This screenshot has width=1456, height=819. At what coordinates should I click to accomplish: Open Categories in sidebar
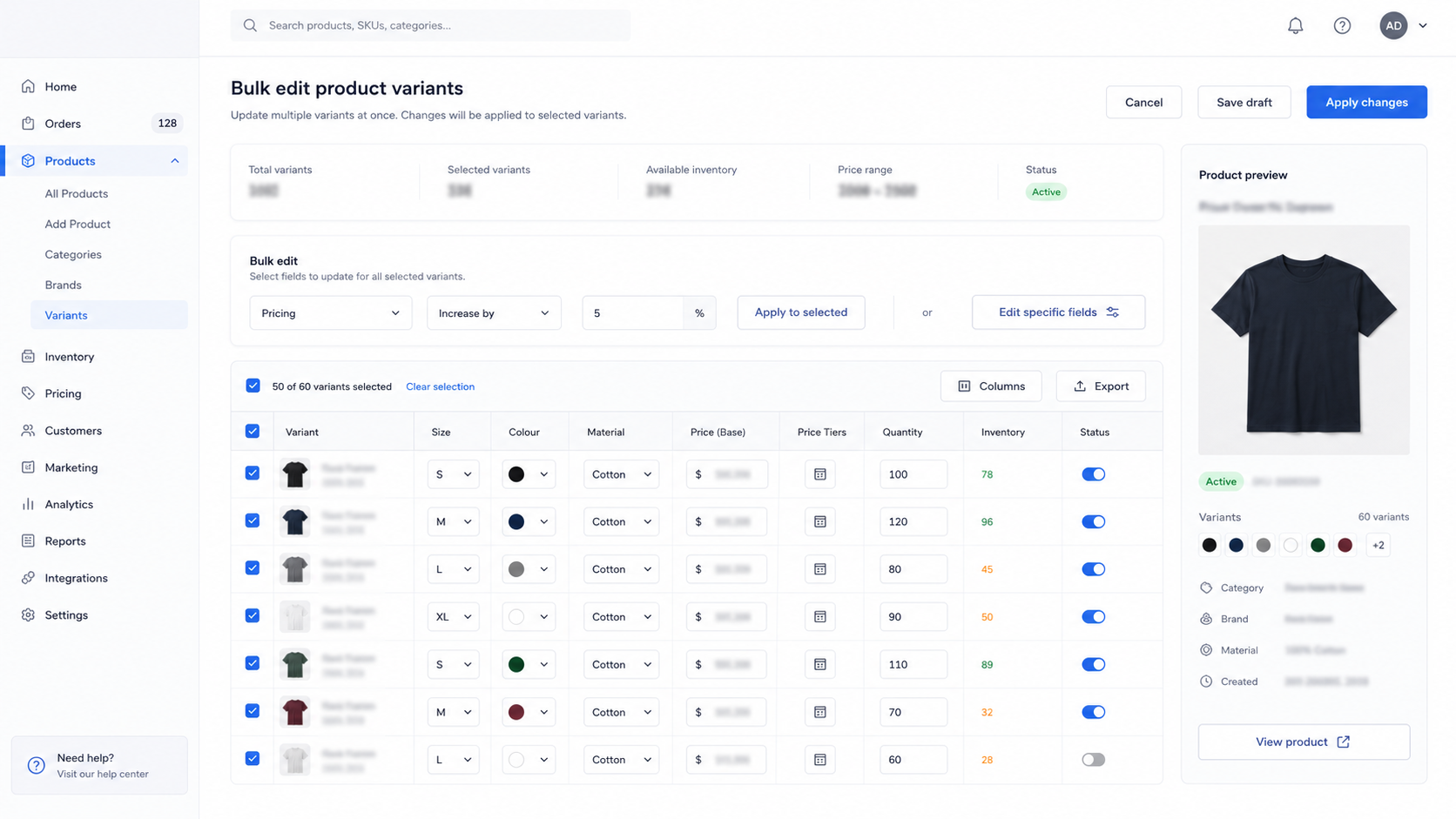pyautogui.click(x=73, y=254)
